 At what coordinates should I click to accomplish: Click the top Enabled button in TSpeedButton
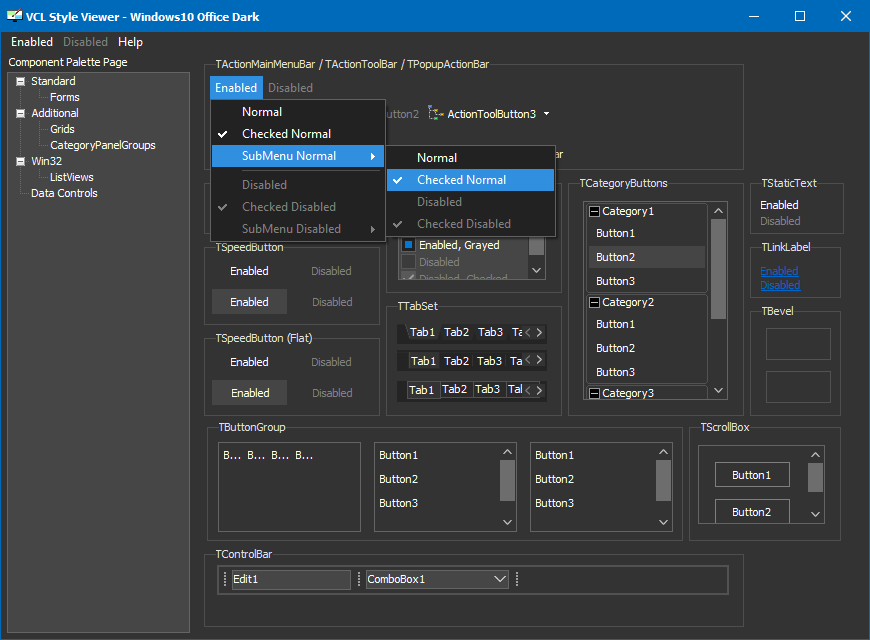point(250,271)
